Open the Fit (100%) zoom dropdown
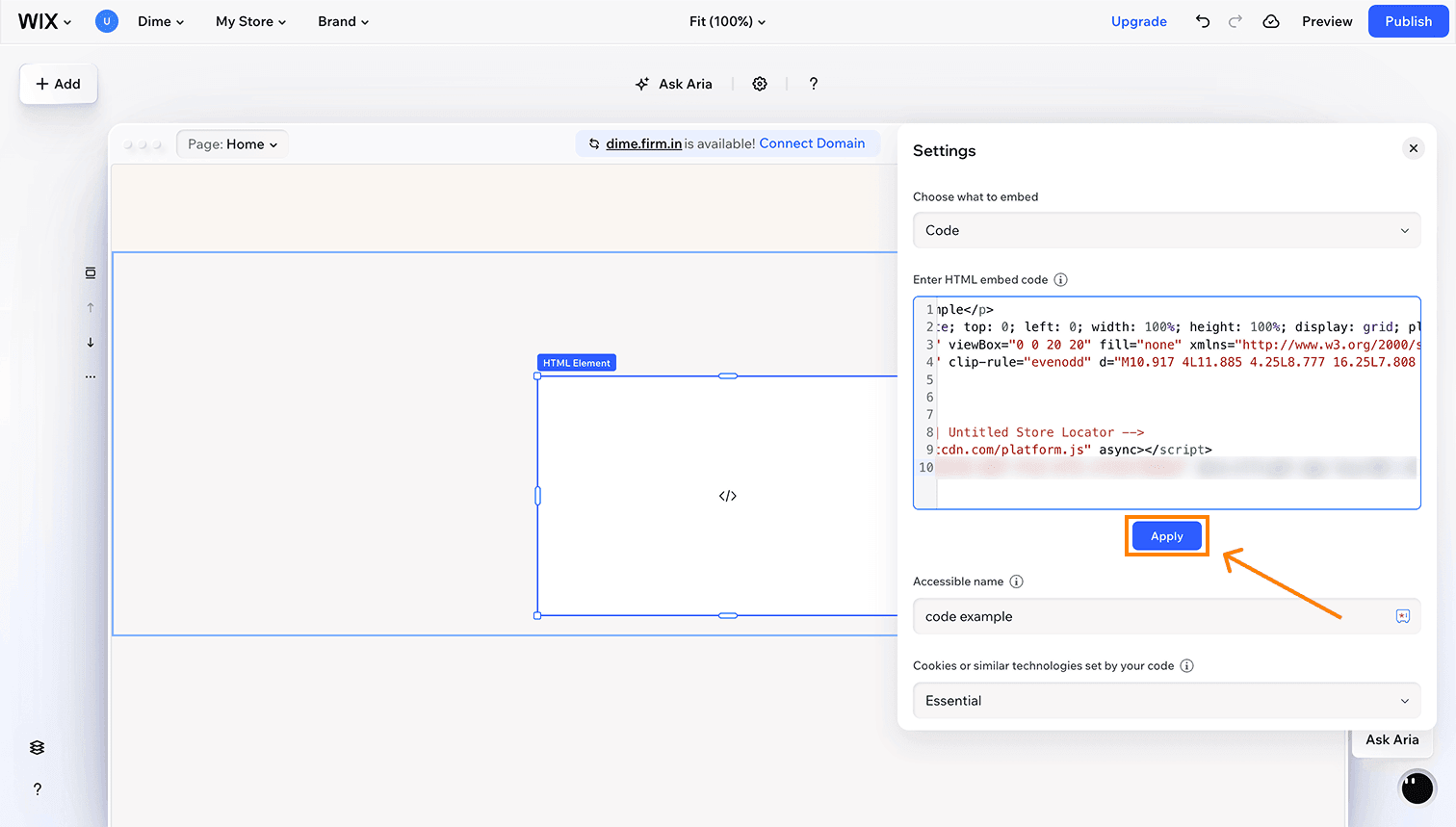Image resolution: width=1456 pixels, height=827 pixels. [728, 21]
